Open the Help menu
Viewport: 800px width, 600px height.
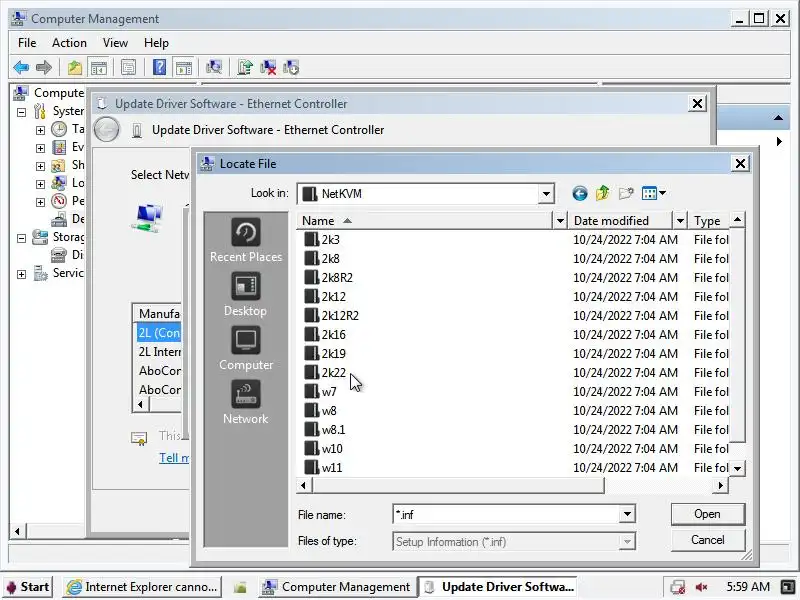click(156, 43)
